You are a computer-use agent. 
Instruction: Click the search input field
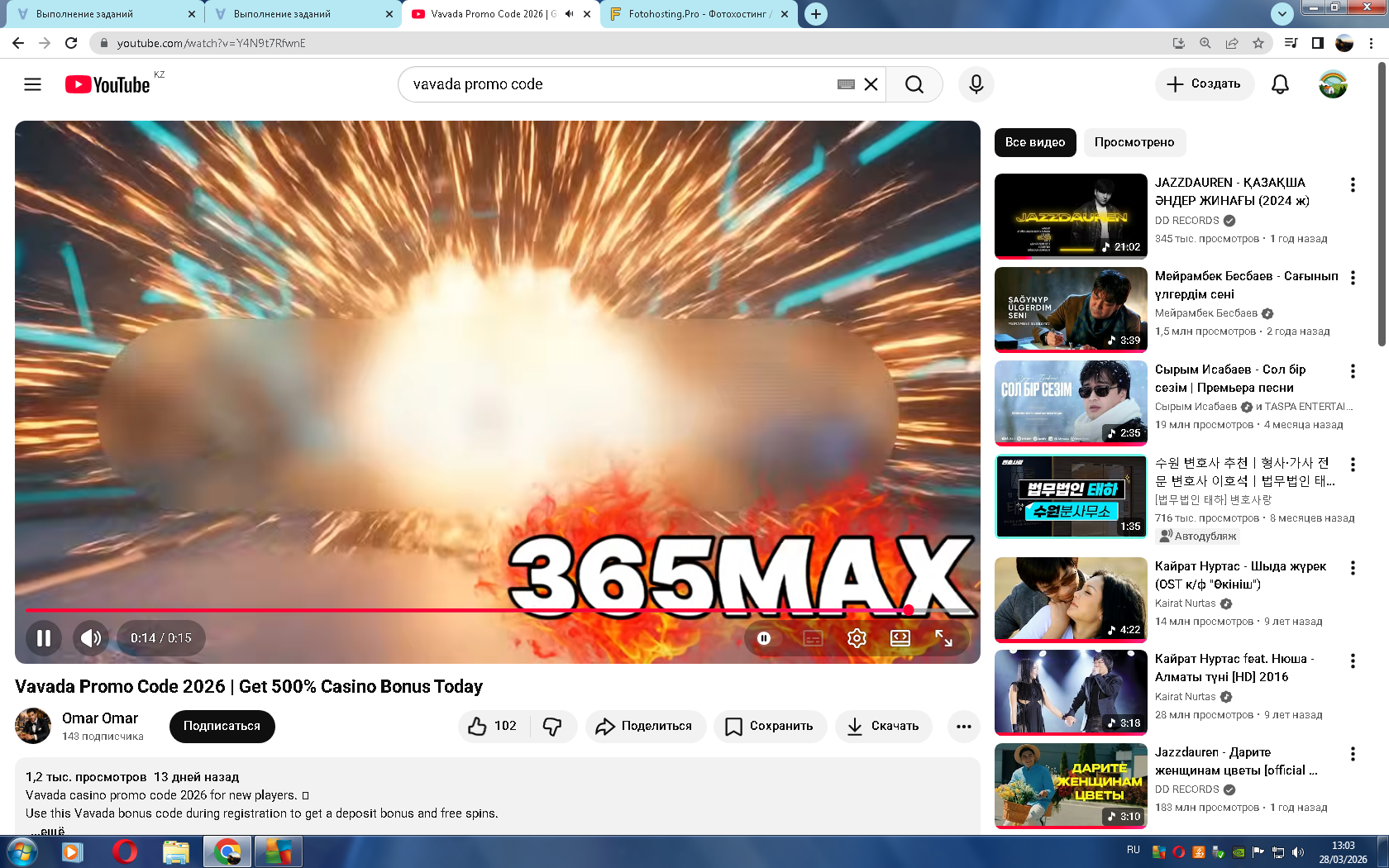tap(620, 84)
